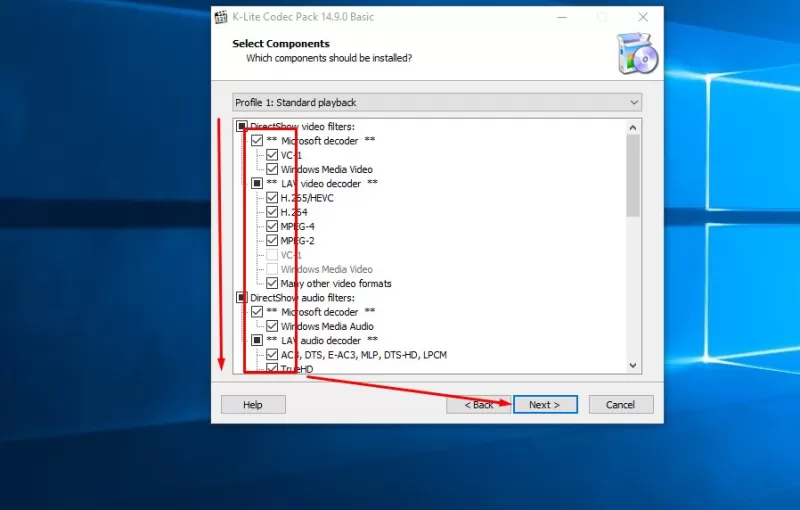Select the 'MPEG-2' row text
Viewport: 800px width, 510px height.
pos(297,241)
